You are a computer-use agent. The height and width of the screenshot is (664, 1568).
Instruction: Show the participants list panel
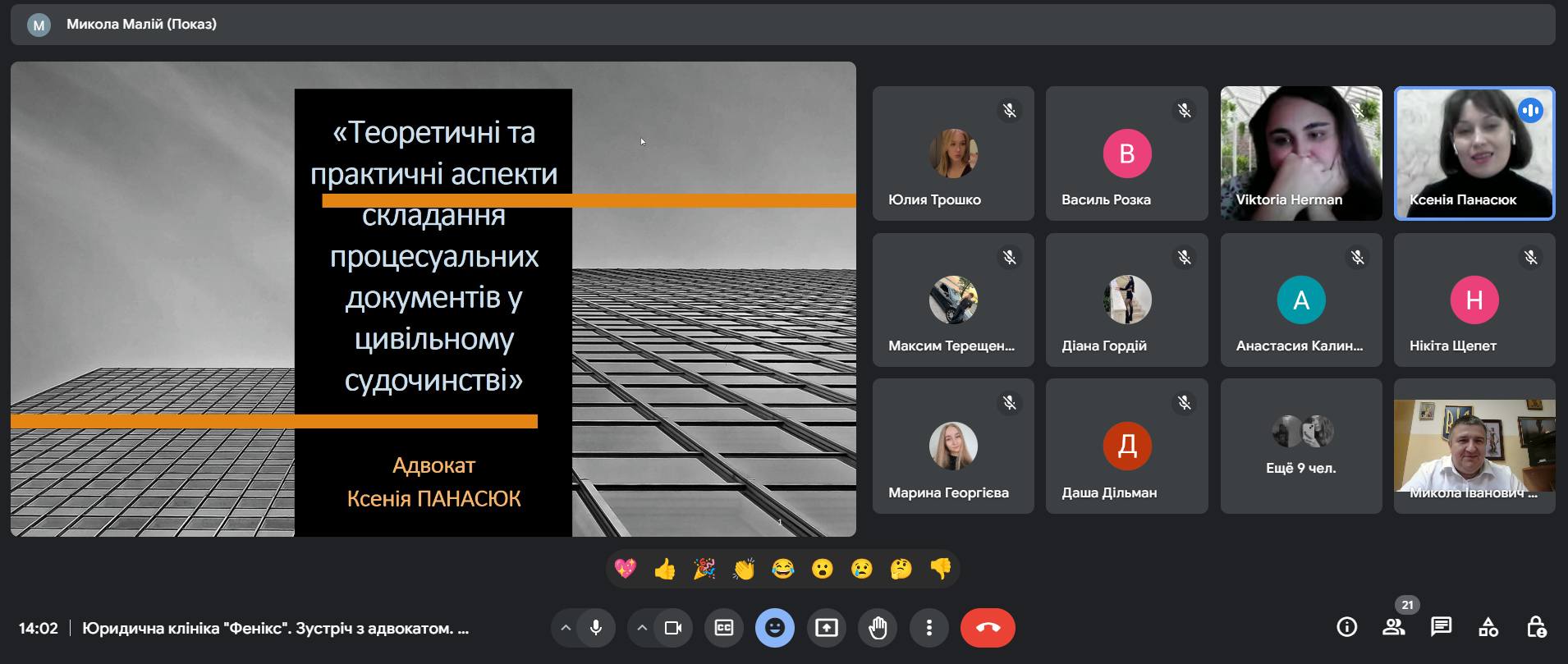point(1393,628)
